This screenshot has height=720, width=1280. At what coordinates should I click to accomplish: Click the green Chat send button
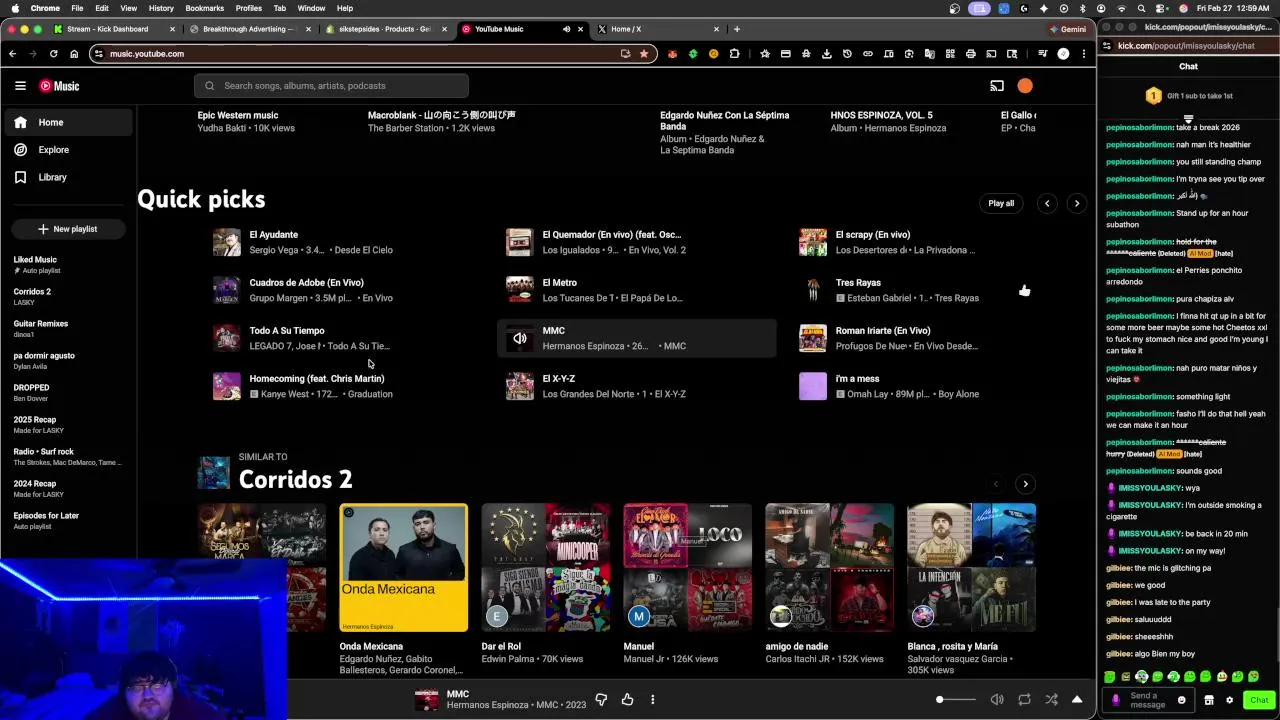[1259, 700]
